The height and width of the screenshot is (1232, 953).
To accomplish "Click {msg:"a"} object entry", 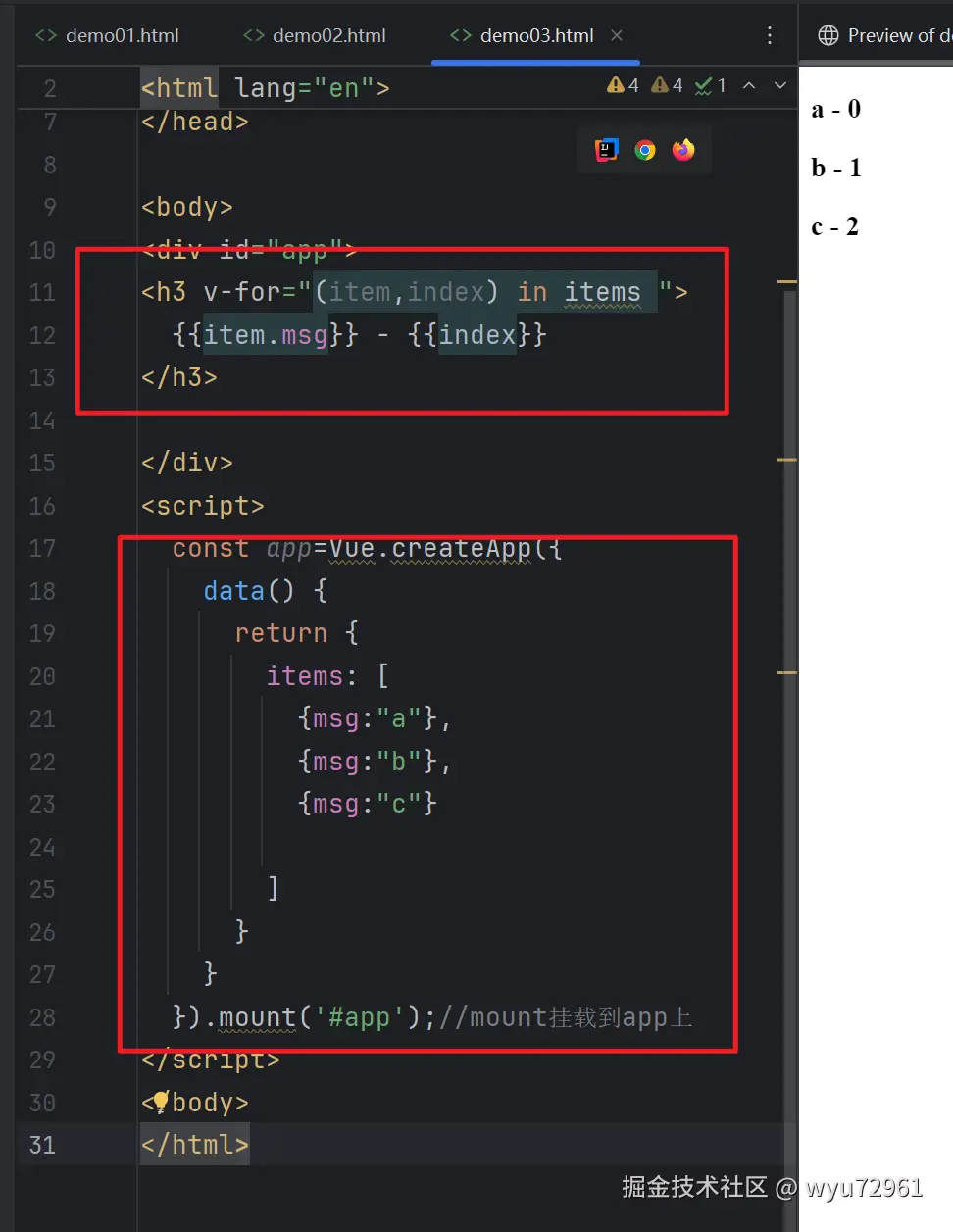I will [368, 718].
